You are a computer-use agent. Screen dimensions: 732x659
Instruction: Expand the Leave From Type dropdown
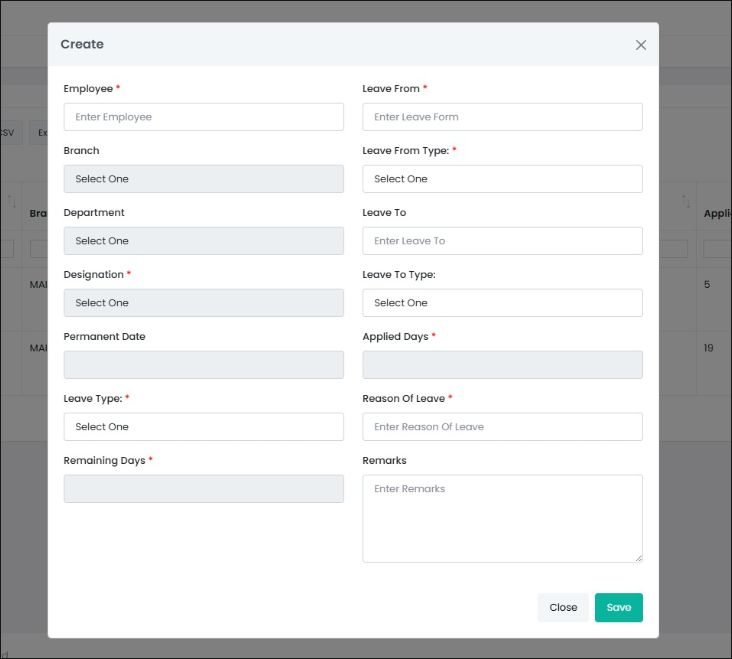(502, 179)
